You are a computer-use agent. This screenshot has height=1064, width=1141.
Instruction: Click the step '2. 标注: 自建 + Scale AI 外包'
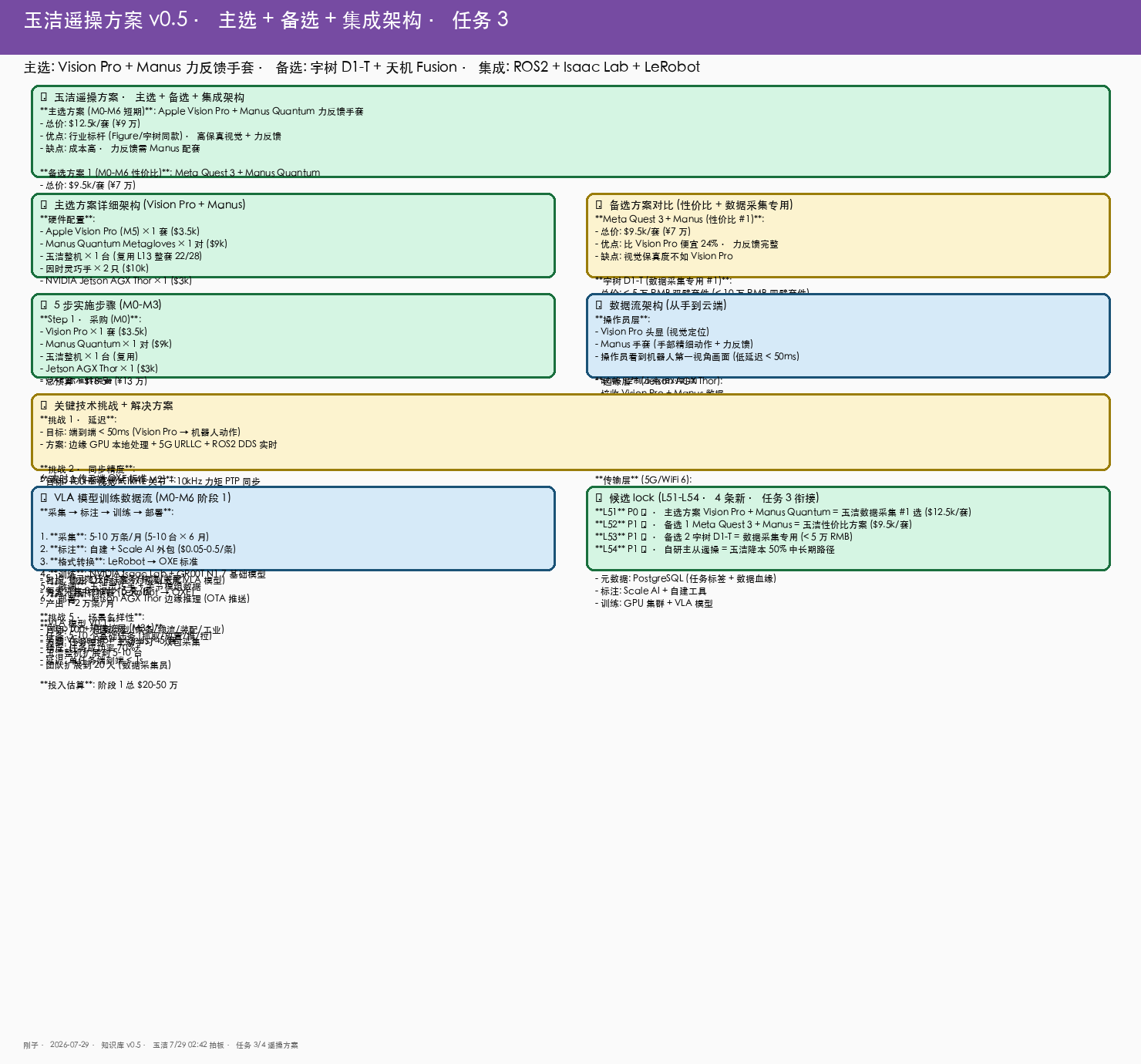(103, 549)
